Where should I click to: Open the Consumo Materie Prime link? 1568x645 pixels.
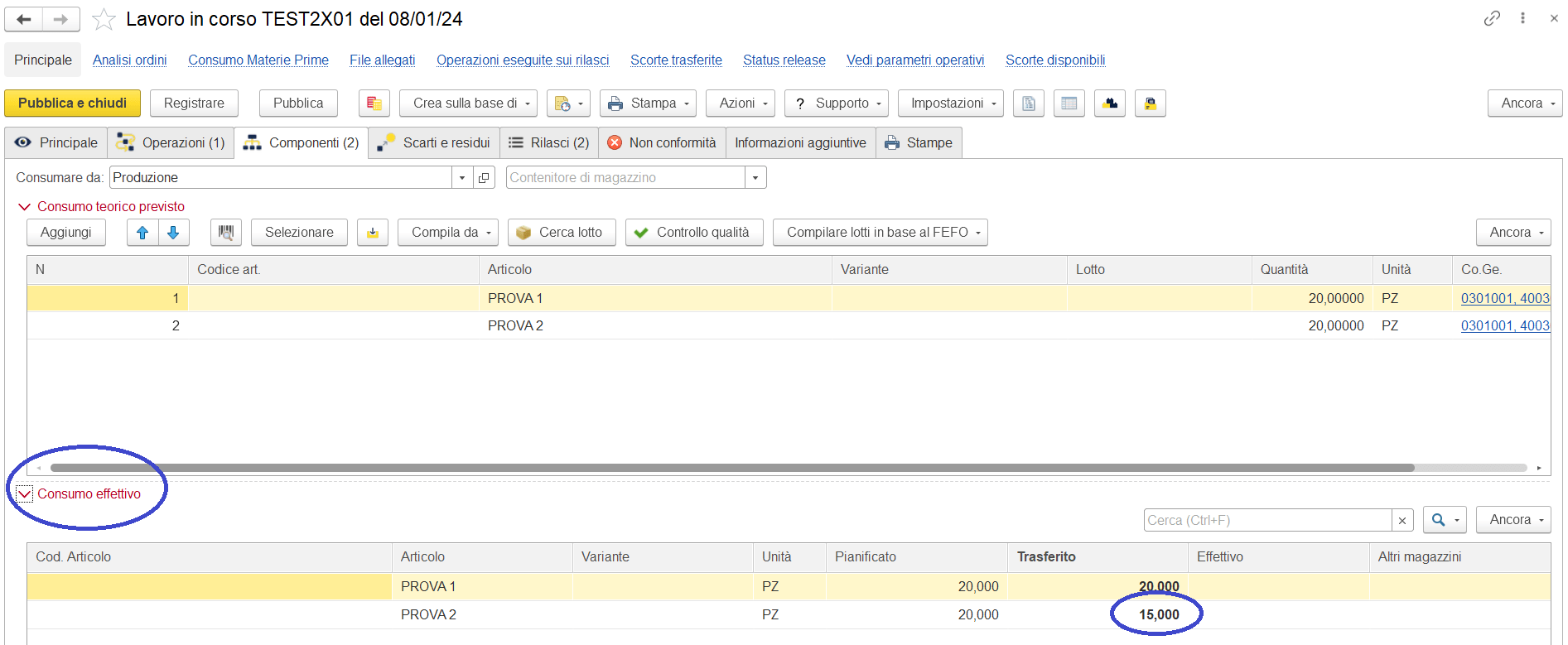pos(258,60)
